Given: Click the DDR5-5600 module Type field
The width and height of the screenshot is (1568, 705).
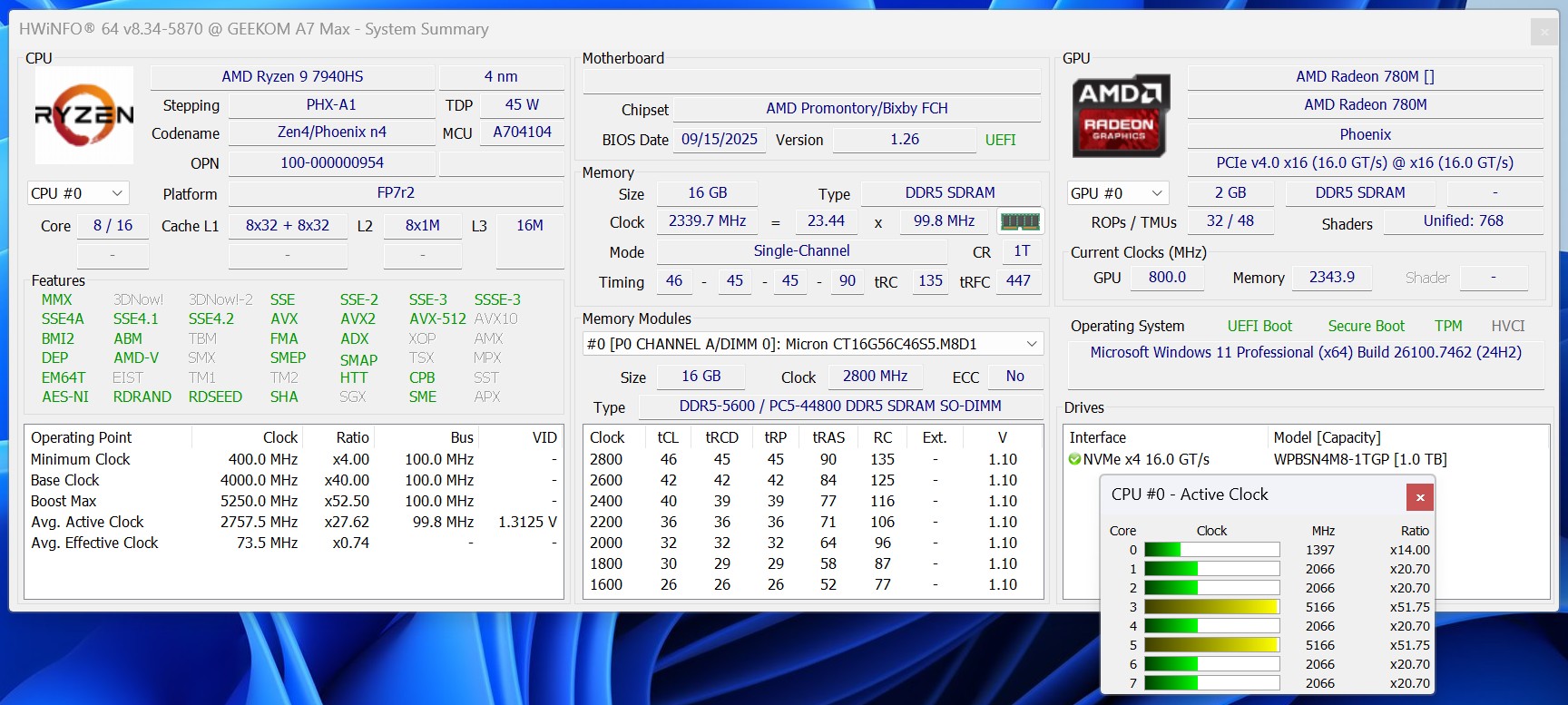Looking at the screenshot, I should tap(839, 406).
